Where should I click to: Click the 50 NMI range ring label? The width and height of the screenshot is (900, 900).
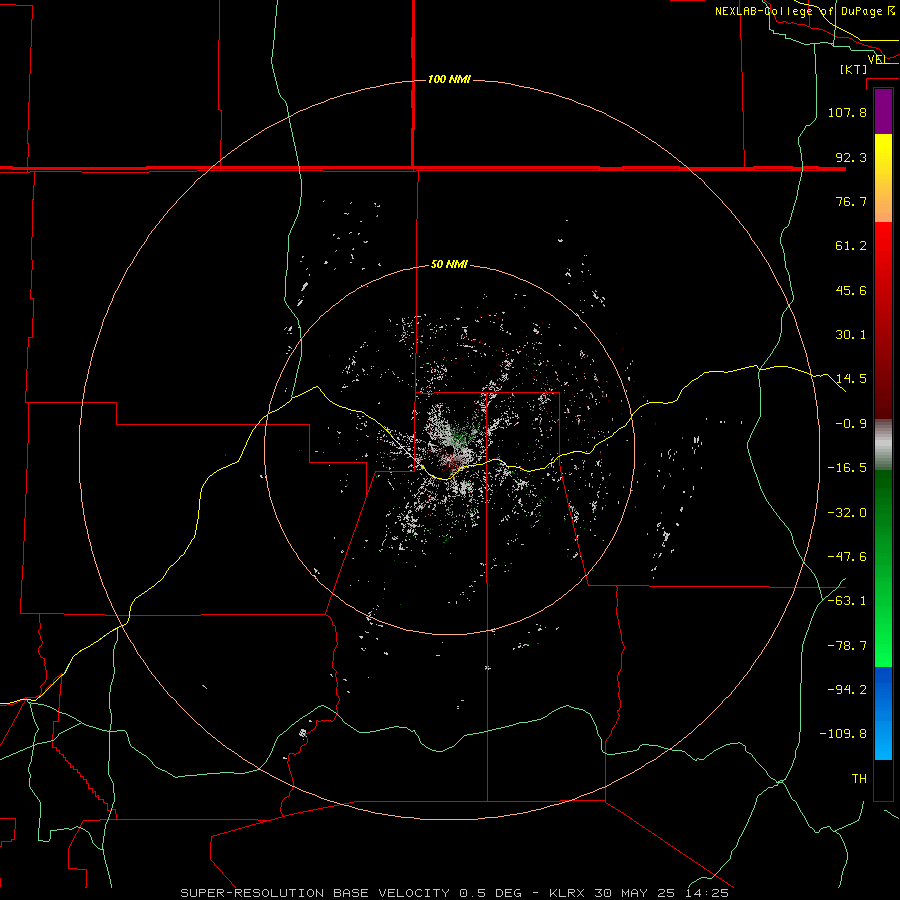pyautogui.click(x=449, y=265)
